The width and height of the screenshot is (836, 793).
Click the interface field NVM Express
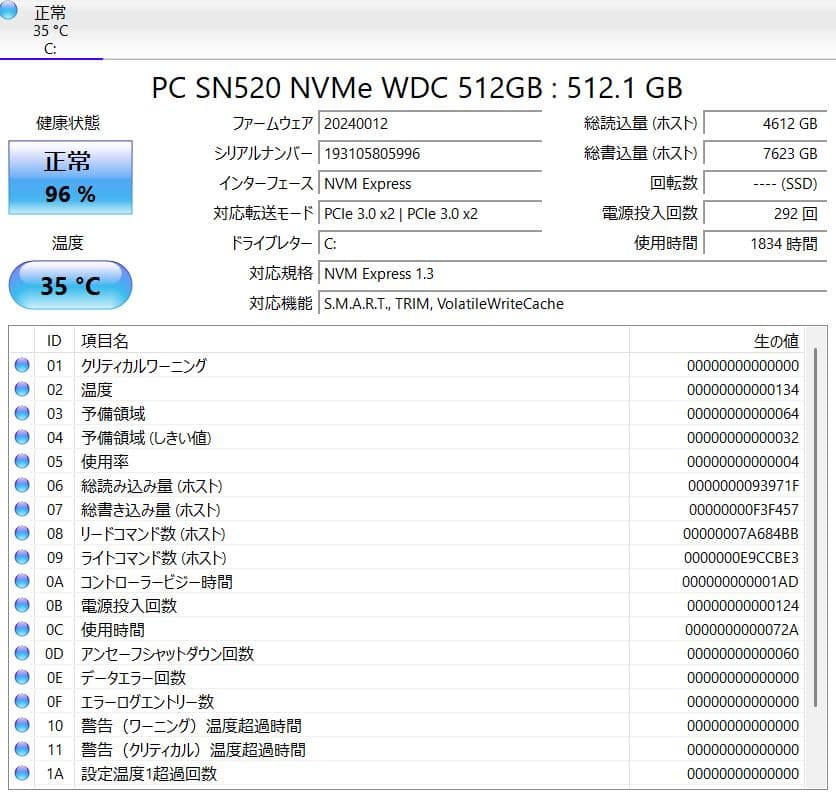pyautogui.click(x=430, y=184)
